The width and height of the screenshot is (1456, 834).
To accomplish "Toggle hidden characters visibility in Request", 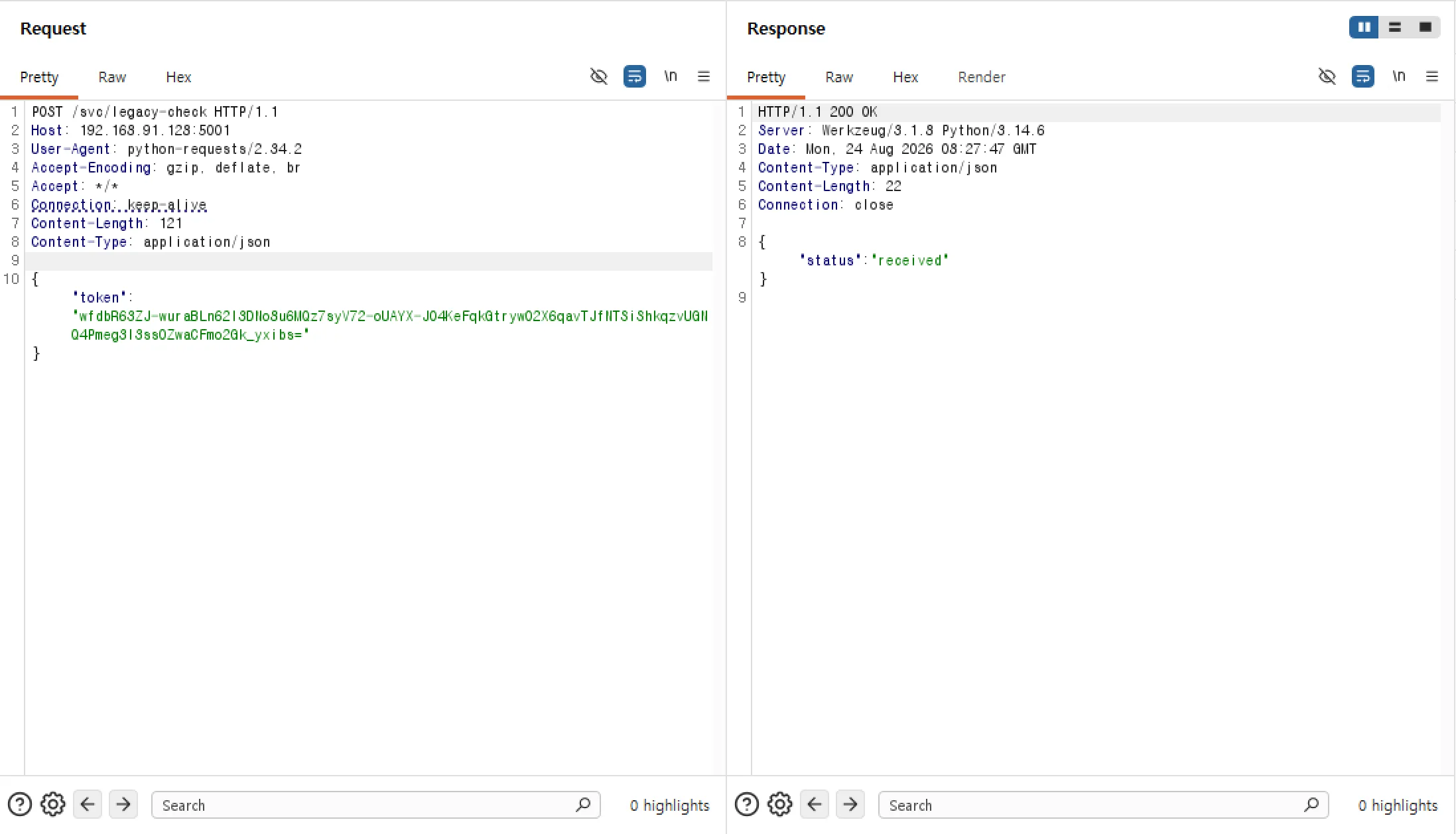I will [598, 76].
